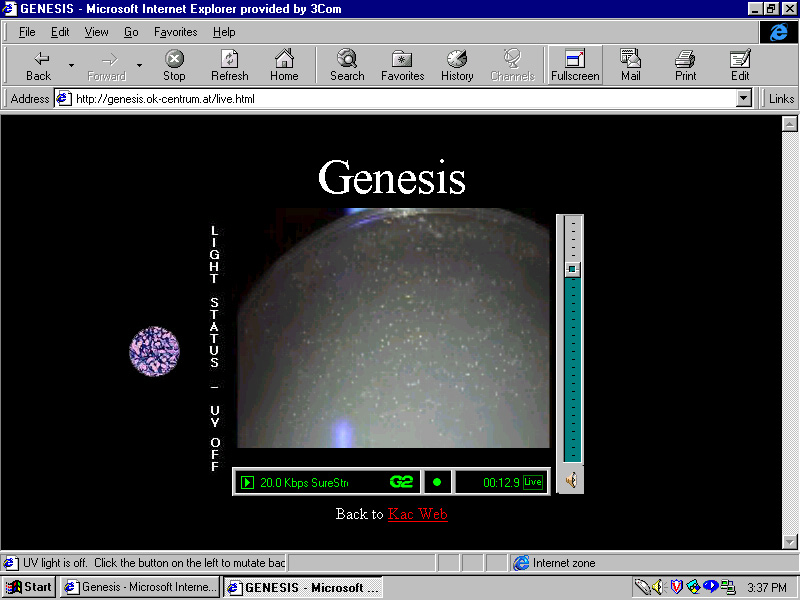This screenshot has width=800, height=600.
Task: Click the blue round tray icon
Action: coord(711,587)
